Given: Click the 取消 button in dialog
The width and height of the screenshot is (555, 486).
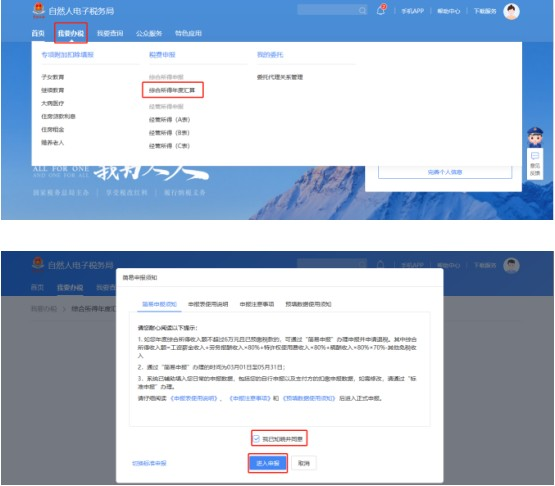Looking at the screenshot, I should [304, 463].
